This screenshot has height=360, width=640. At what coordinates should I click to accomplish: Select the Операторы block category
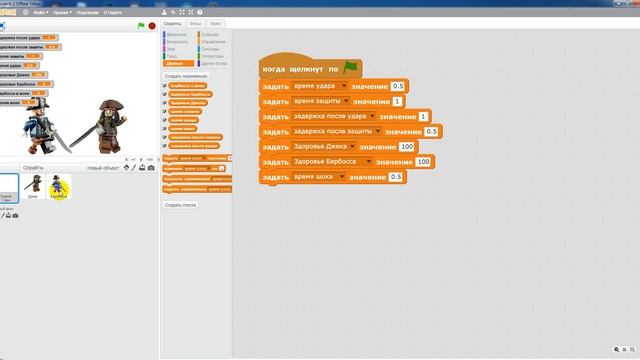click(212, 56)
